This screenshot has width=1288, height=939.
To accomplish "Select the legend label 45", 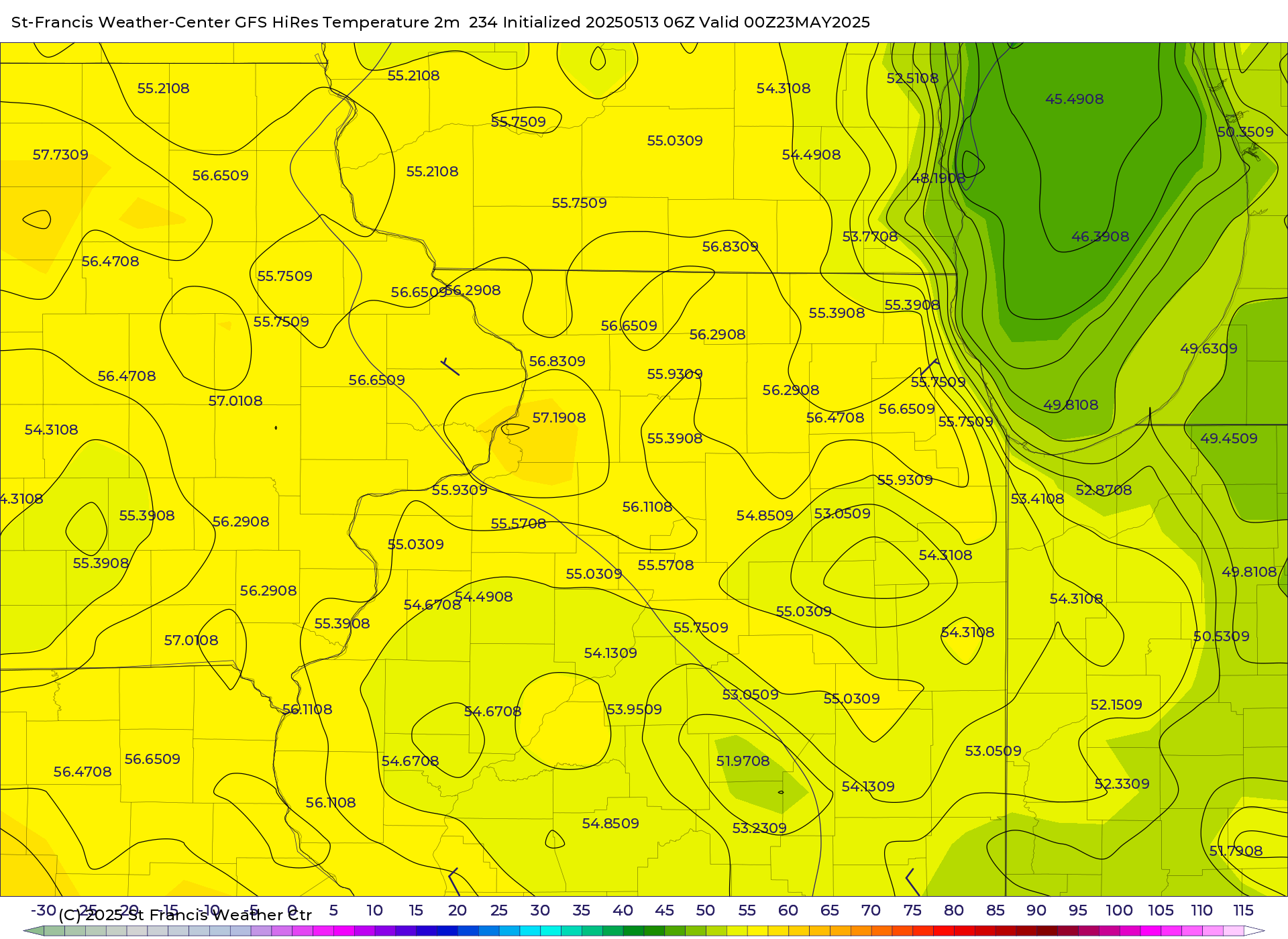I will click(x=664, y=911).
